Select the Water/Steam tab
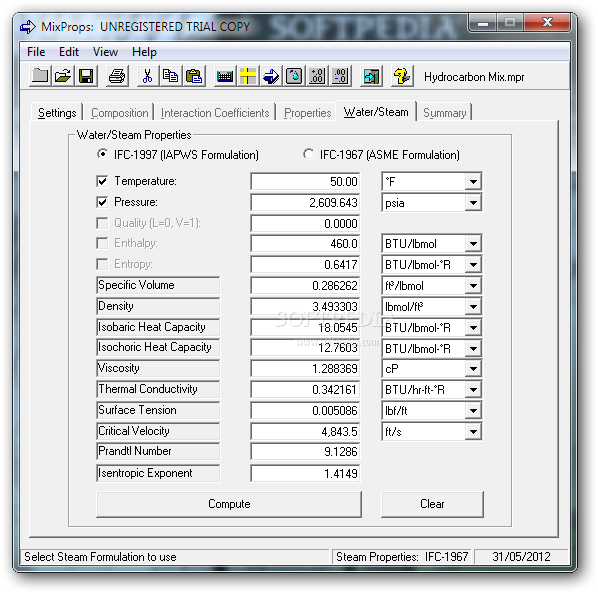Viewport: 598px width, 593px height. coord(376,112)
